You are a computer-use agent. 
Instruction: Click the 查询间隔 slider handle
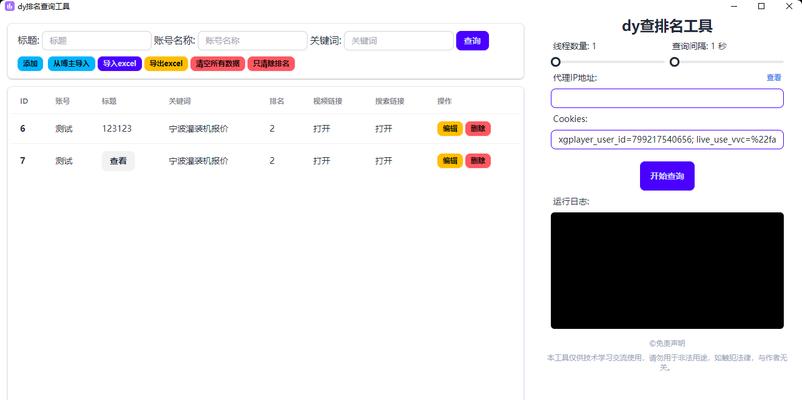(675, 62)
